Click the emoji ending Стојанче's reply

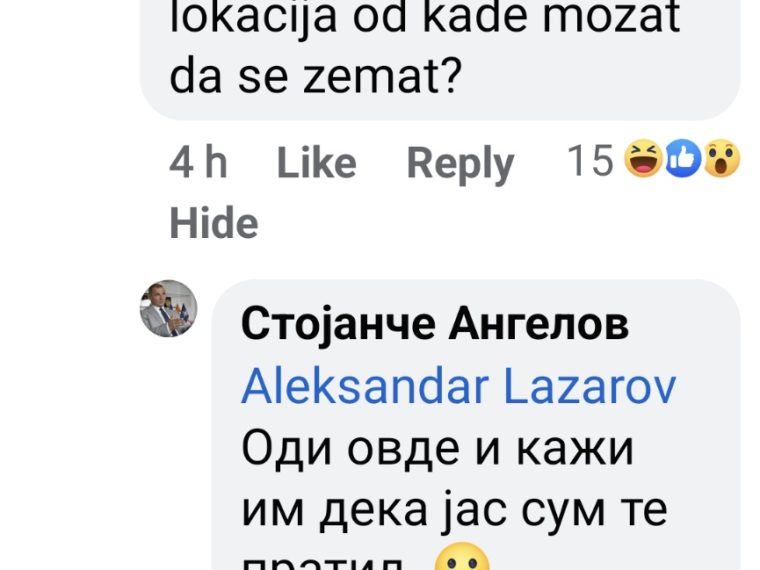(462, 556)
